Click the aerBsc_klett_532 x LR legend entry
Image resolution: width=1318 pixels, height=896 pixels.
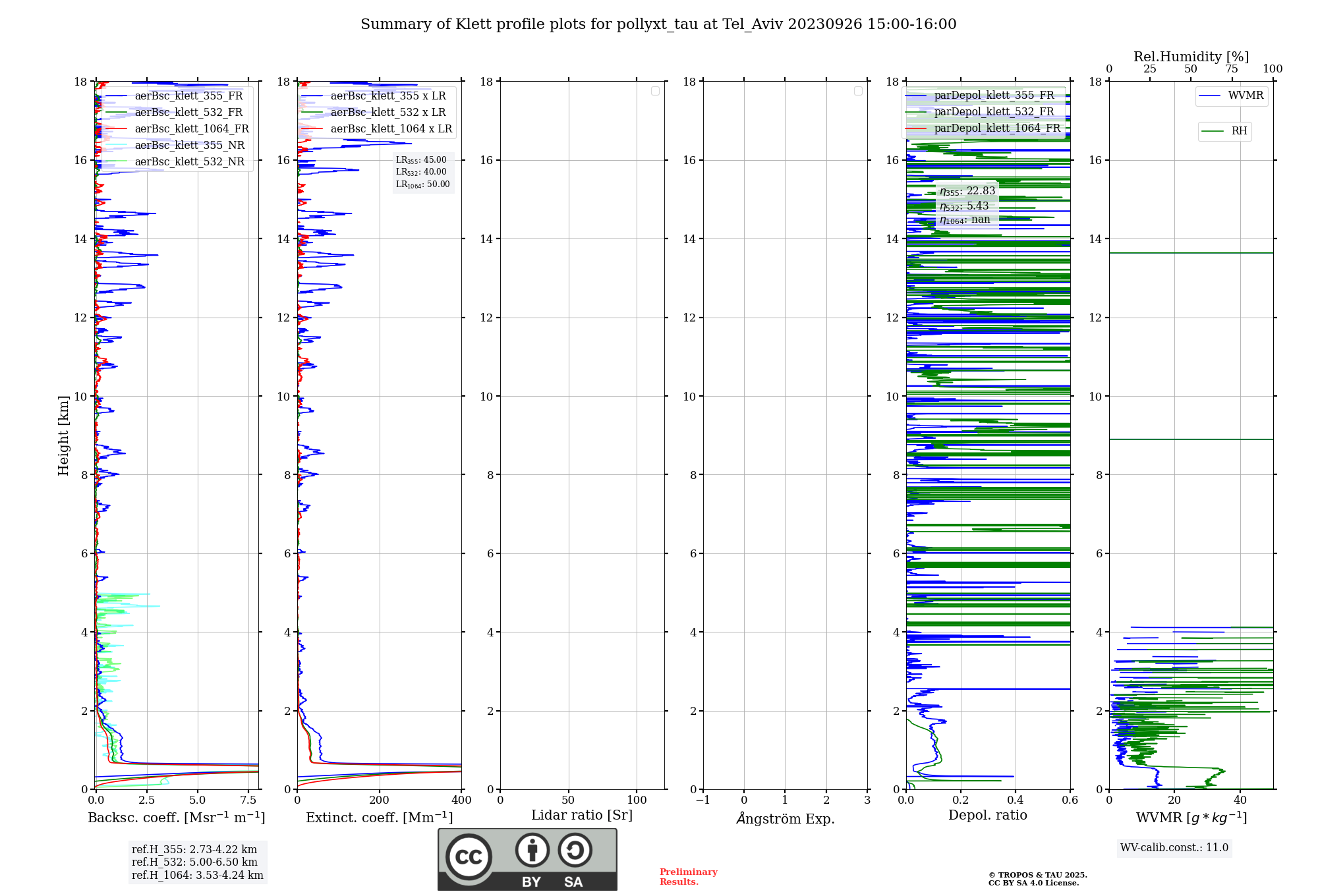[x=387, y=112]
